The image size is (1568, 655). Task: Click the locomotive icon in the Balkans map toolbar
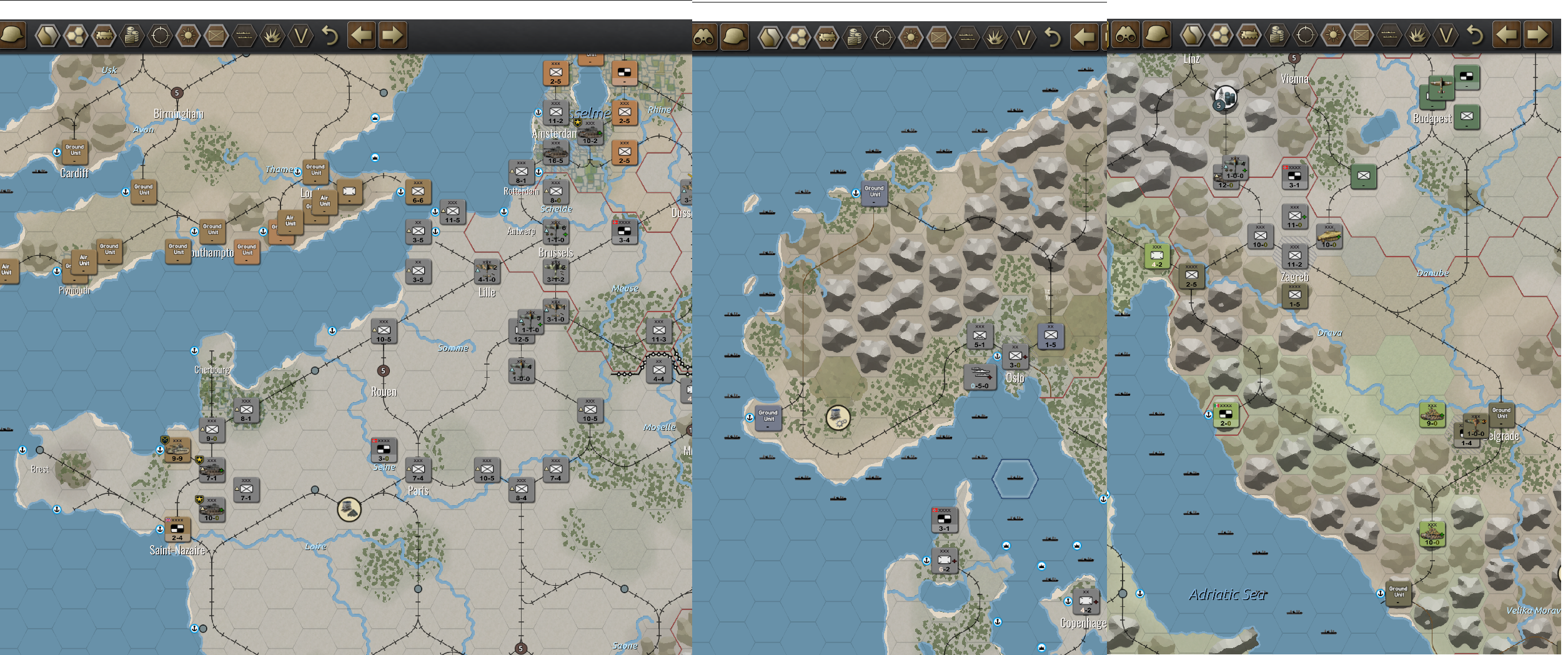click(x=1249, y=36)
